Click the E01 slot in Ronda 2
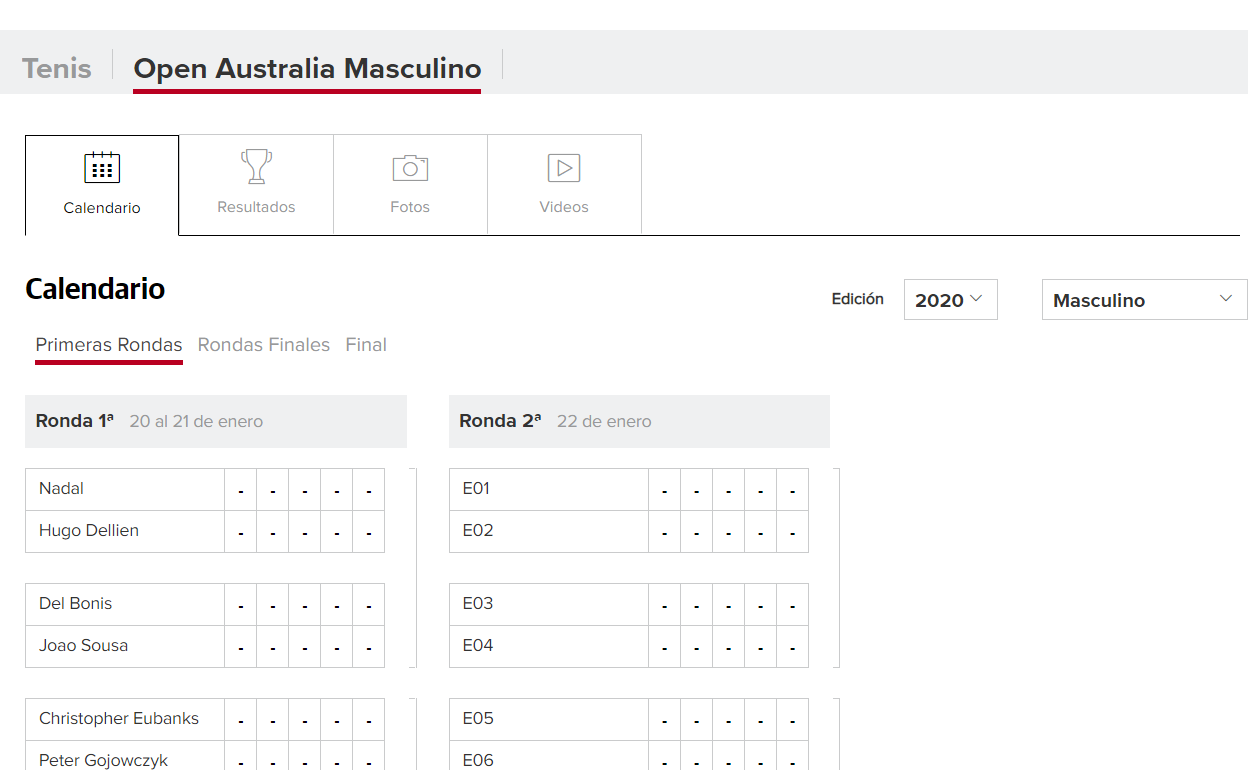The height and width of the screenshot is (770, 1248). [476, 489]
